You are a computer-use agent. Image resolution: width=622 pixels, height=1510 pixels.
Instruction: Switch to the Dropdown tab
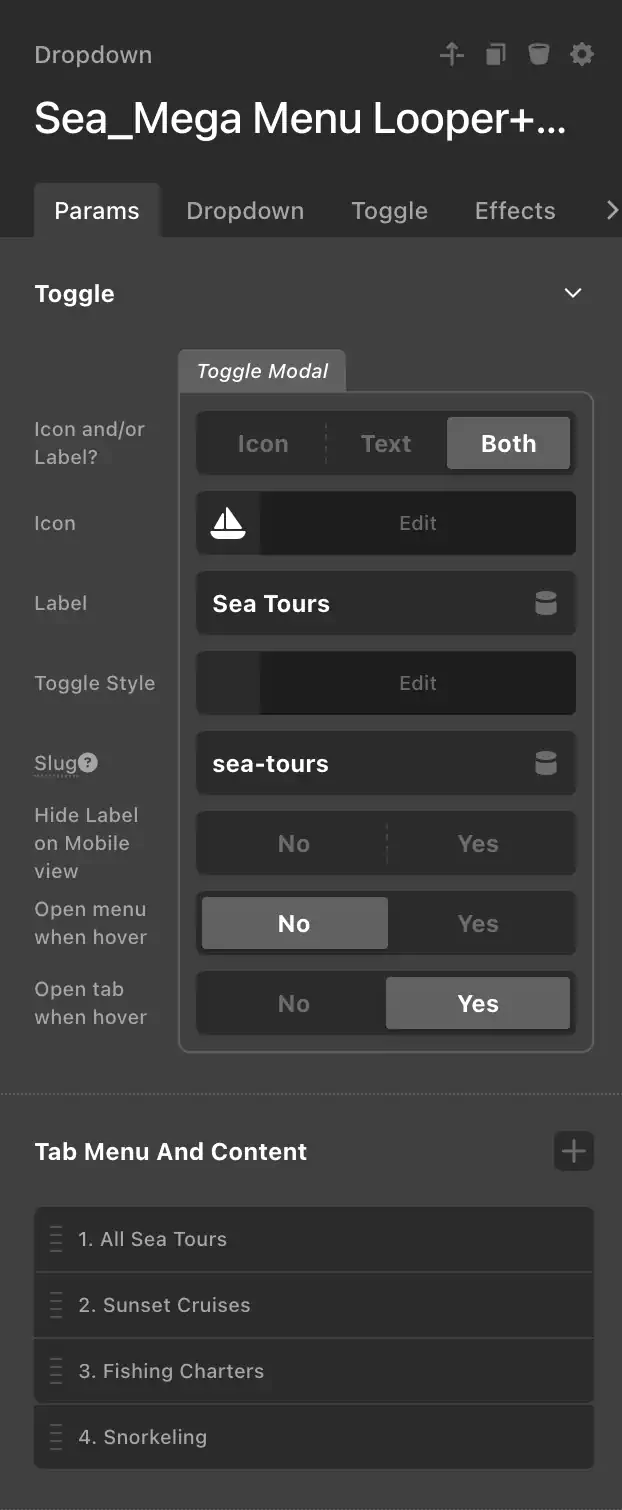pos(245,211)
